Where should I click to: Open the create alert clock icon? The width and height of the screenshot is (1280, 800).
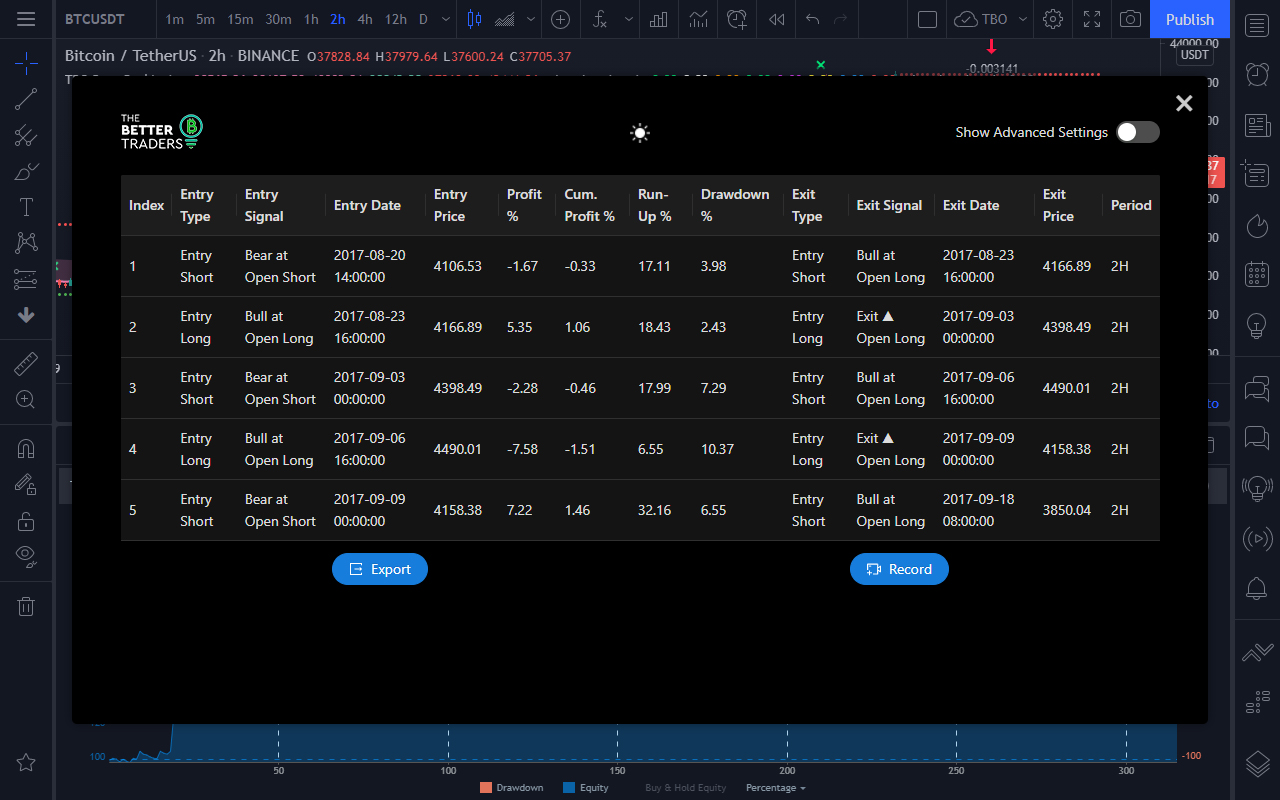(737, 19)
